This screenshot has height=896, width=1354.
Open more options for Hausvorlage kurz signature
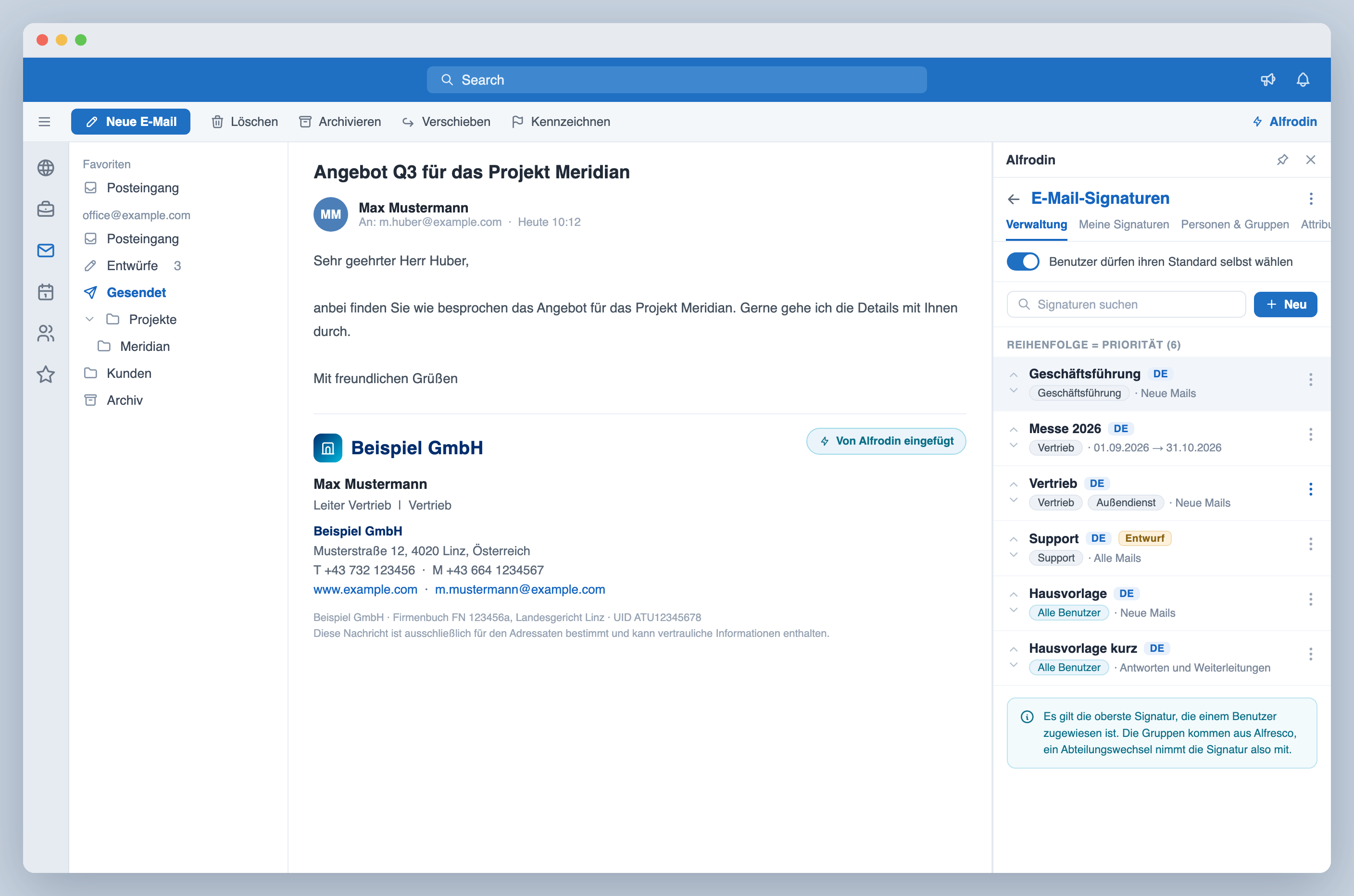click(1311, 654)
